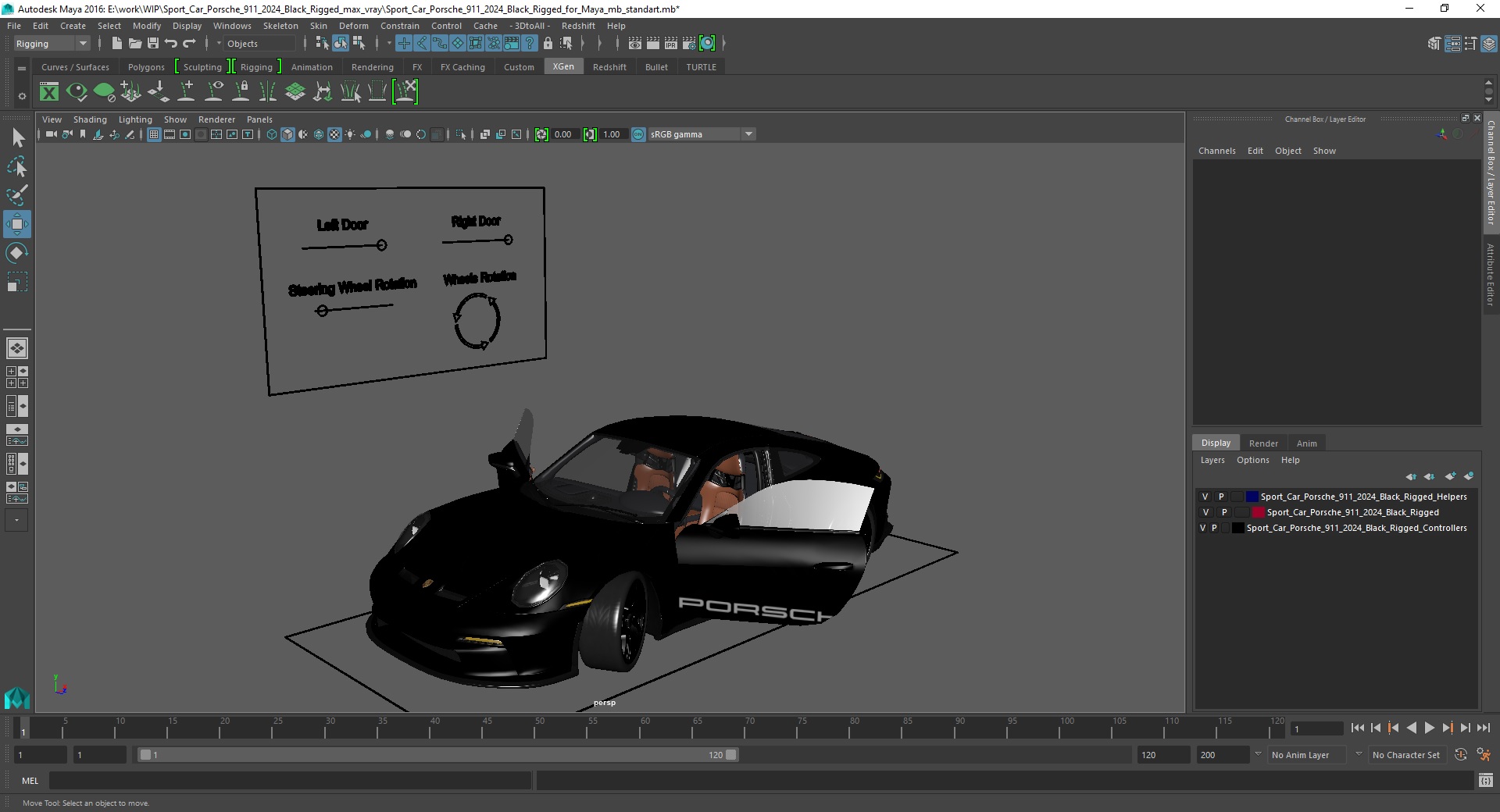Image resolution: width=1500 pixels, height=812 pixels.
Task: Click the Redo arrow icon
Action: (x=189, y=43)
